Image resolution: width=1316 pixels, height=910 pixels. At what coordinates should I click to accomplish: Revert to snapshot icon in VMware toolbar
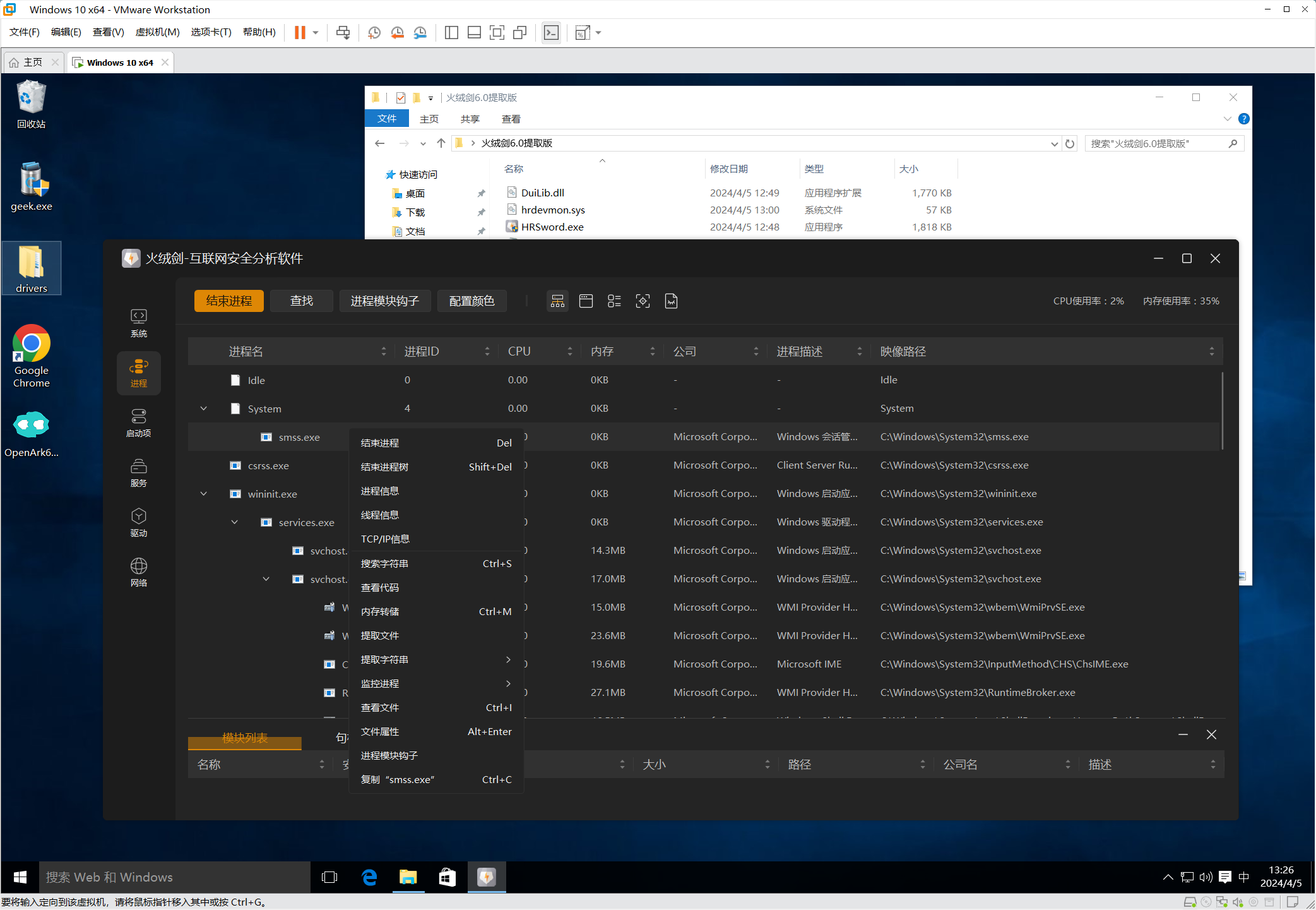397,33
